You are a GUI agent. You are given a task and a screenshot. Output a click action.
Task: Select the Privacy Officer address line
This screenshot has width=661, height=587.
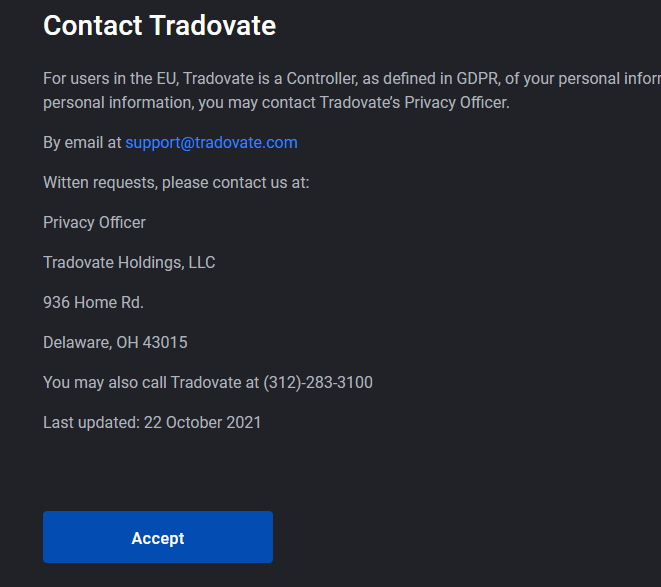click(94, 223)
